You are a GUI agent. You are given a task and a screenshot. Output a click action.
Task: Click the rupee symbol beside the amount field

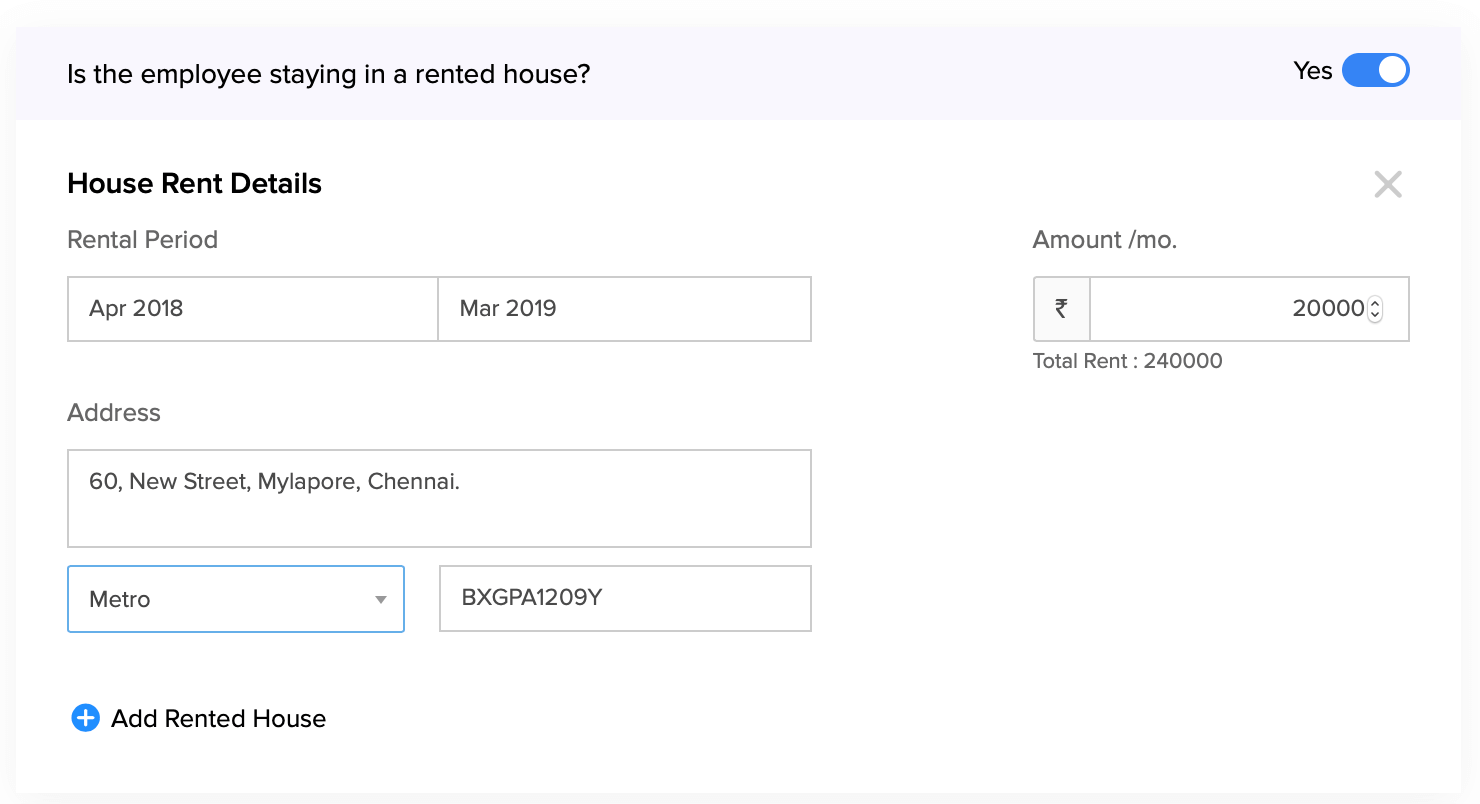pyautogui.click(x=1061, y=309)
